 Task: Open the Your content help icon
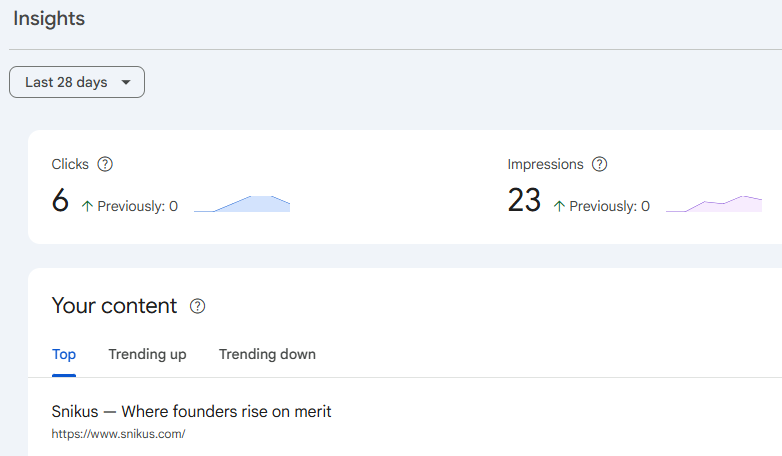click(197, 306)
